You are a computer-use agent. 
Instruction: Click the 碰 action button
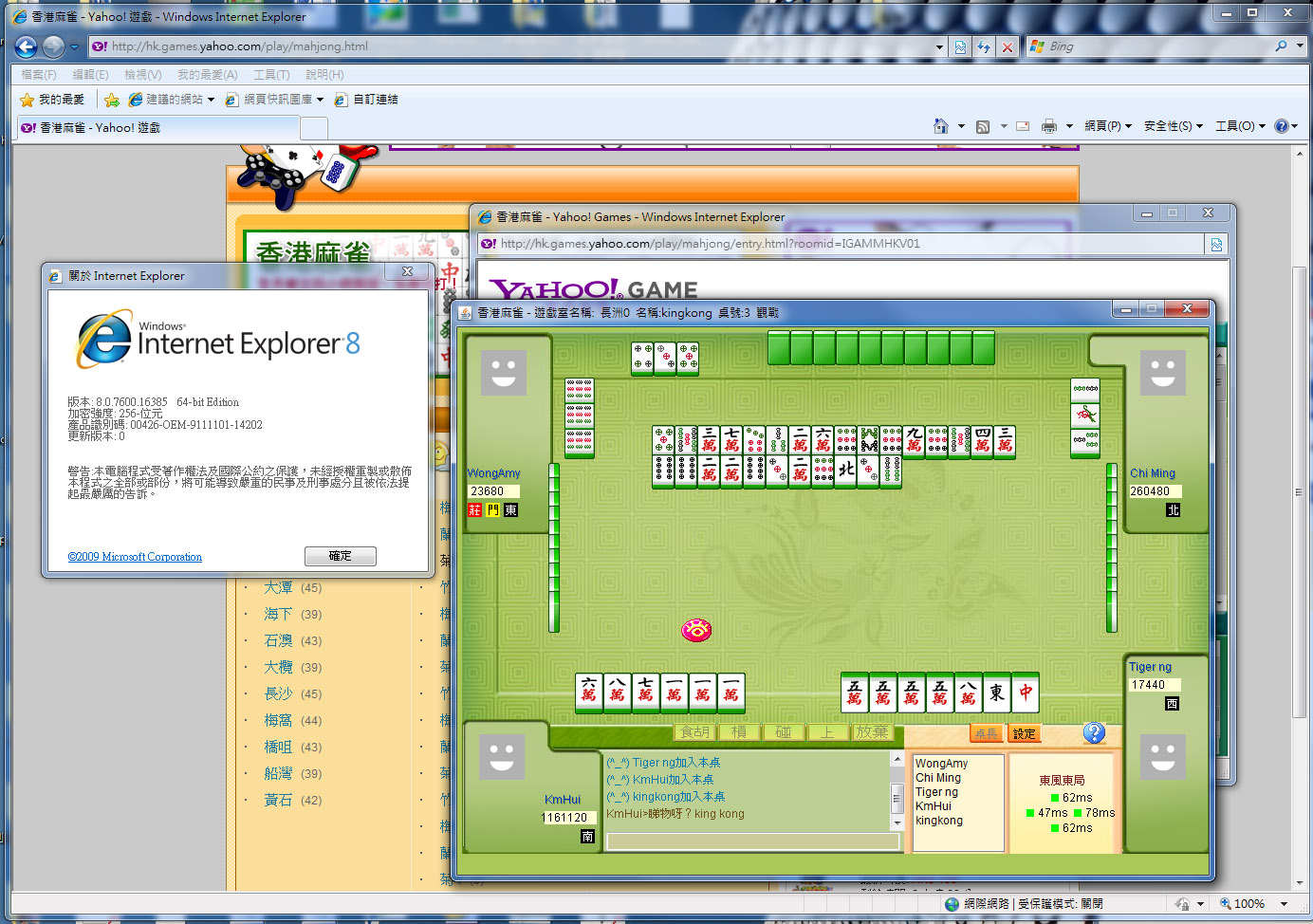(x=783, y=732)
